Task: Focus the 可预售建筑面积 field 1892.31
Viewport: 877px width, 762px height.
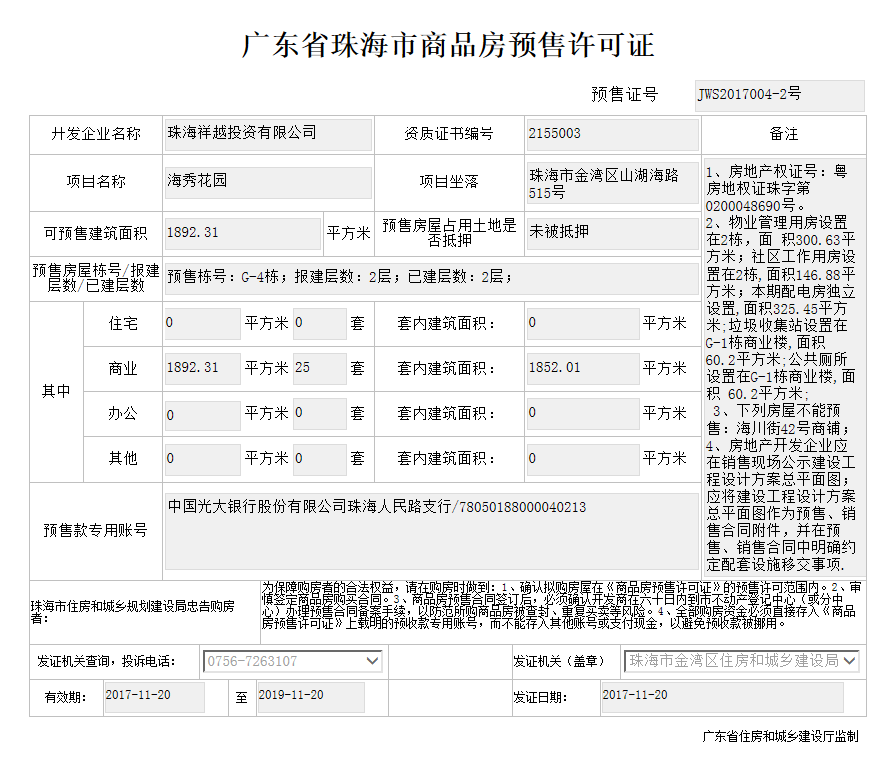Action: [x=242, y=233]
